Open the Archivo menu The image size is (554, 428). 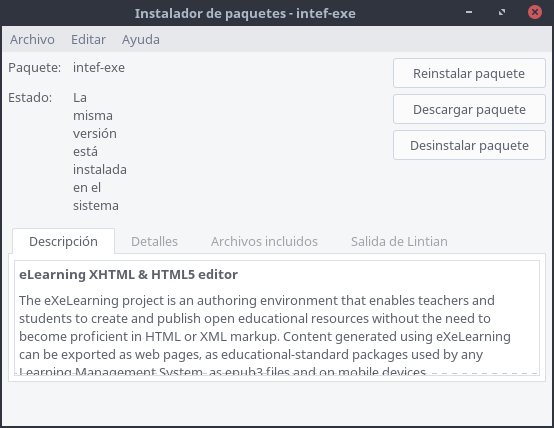(x=32, y=40)
